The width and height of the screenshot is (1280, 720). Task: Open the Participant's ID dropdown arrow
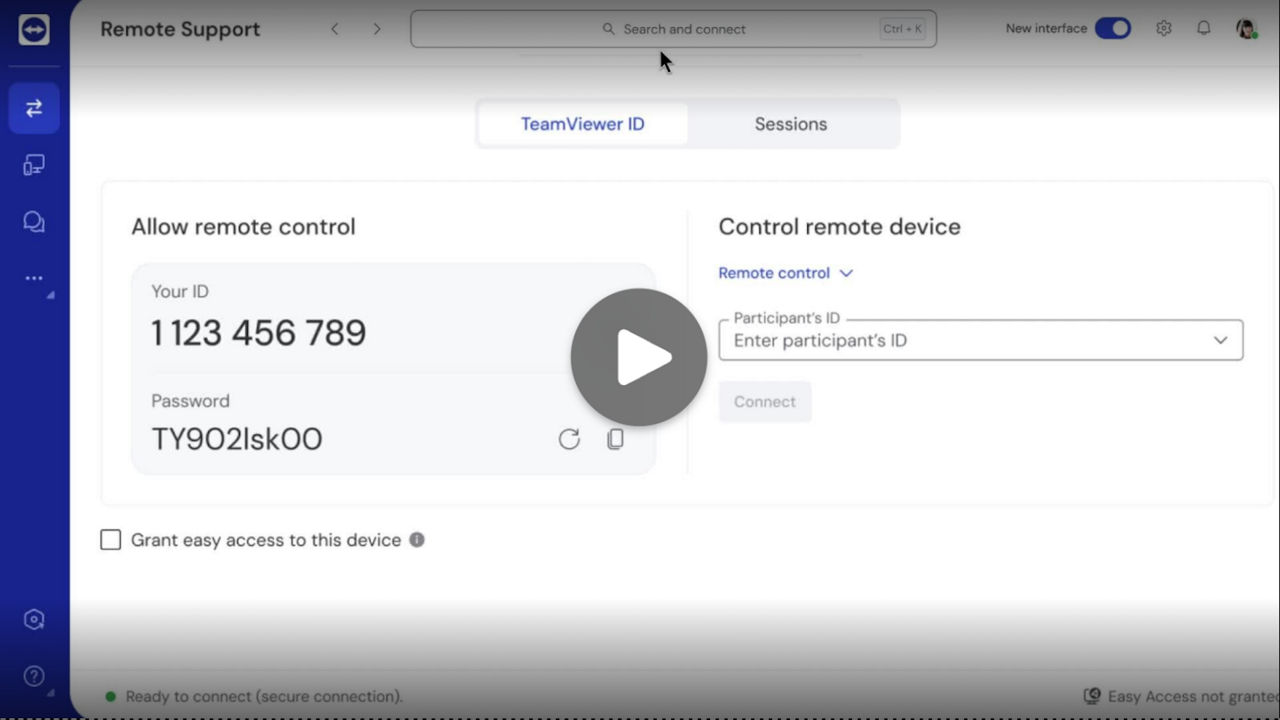[x=1220, y=341]
